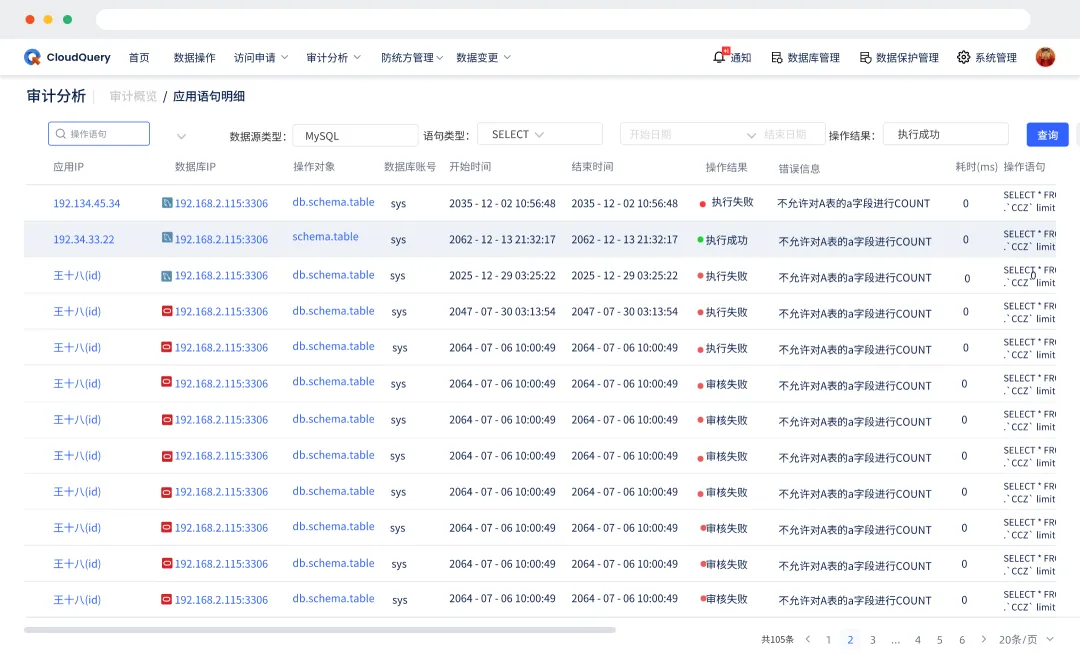The width and height of the screenshot is (1080, 666).
Task: Select 首页 in the navigation bar
Action: coord(139,57)
